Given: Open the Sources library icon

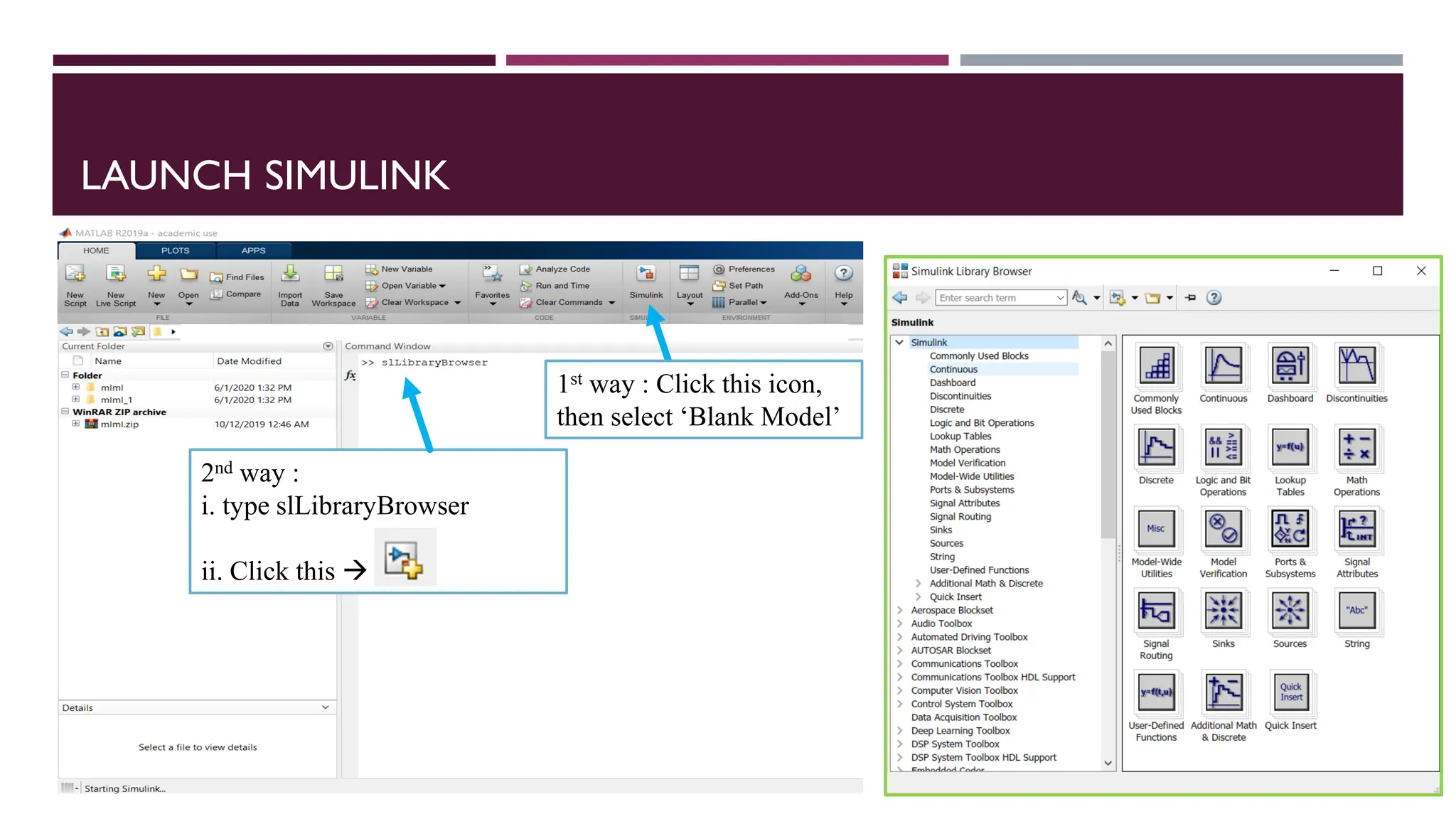Looking at the screenshot, I should click(1290, 611).
